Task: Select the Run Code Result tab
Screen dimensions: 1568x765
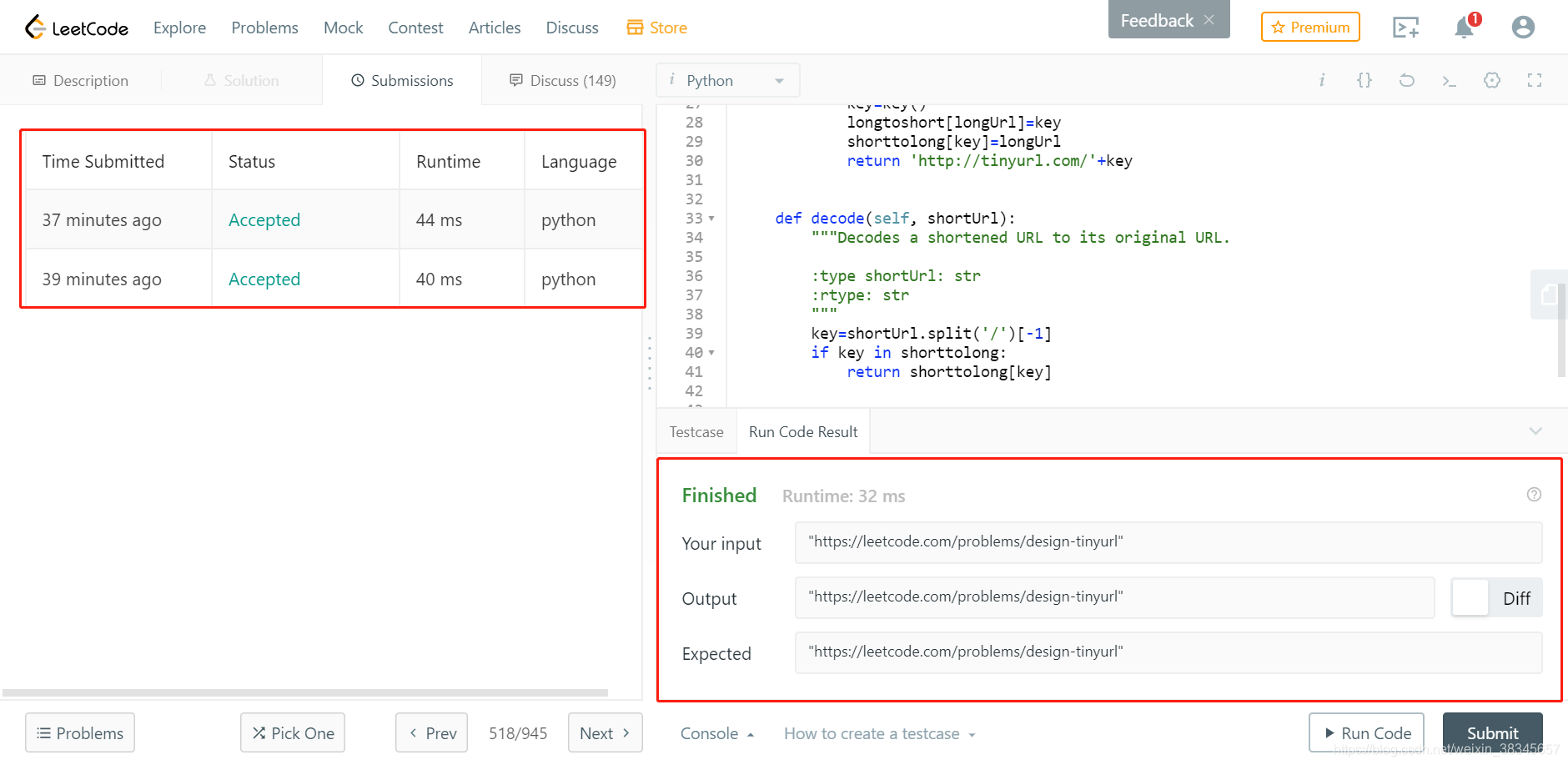Action: [803, 431]
